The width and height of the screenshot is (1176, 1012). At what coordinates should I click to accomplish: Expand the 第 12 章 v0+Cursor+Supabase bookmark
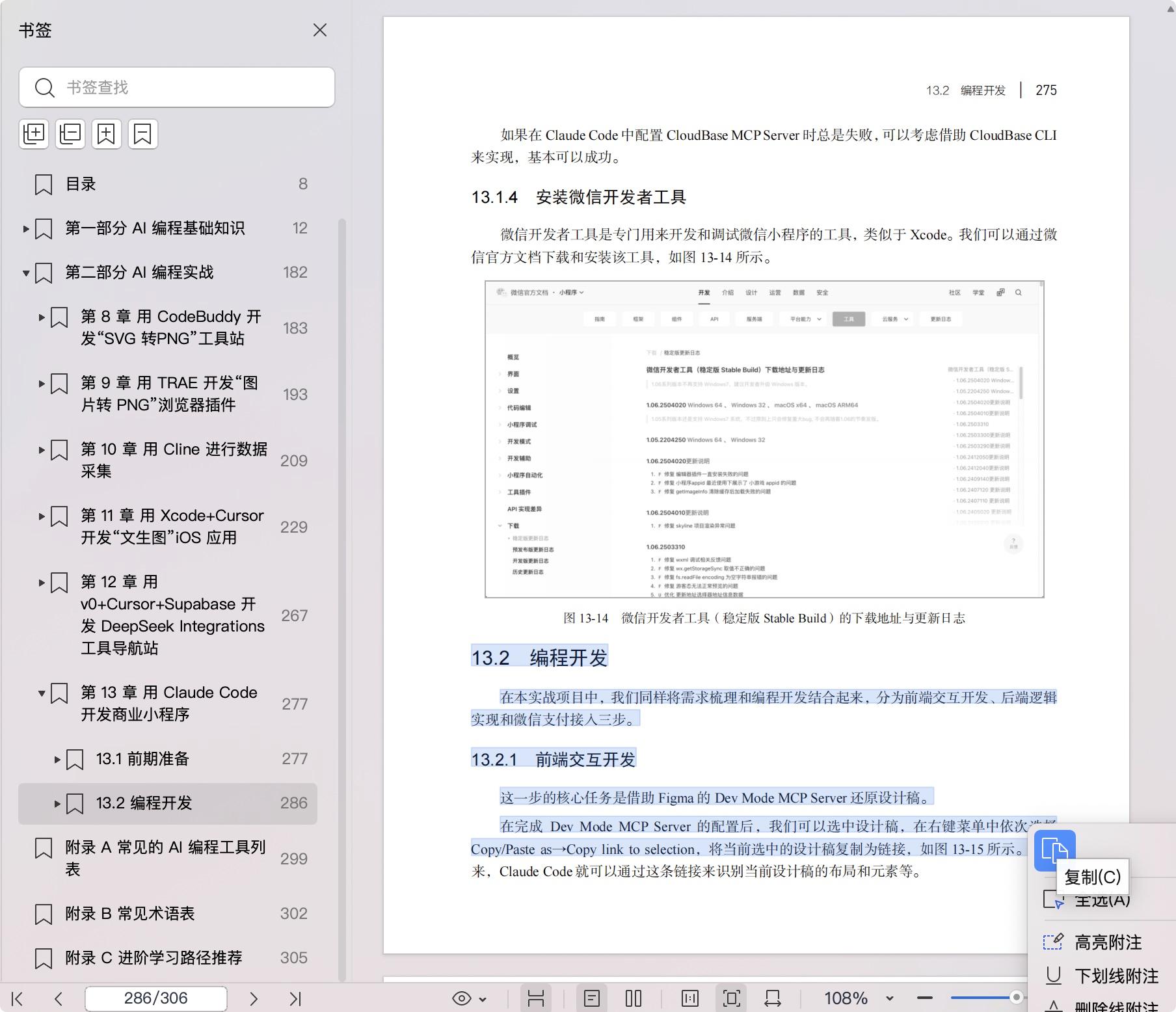pyautogui.click(x=42, y=583)
